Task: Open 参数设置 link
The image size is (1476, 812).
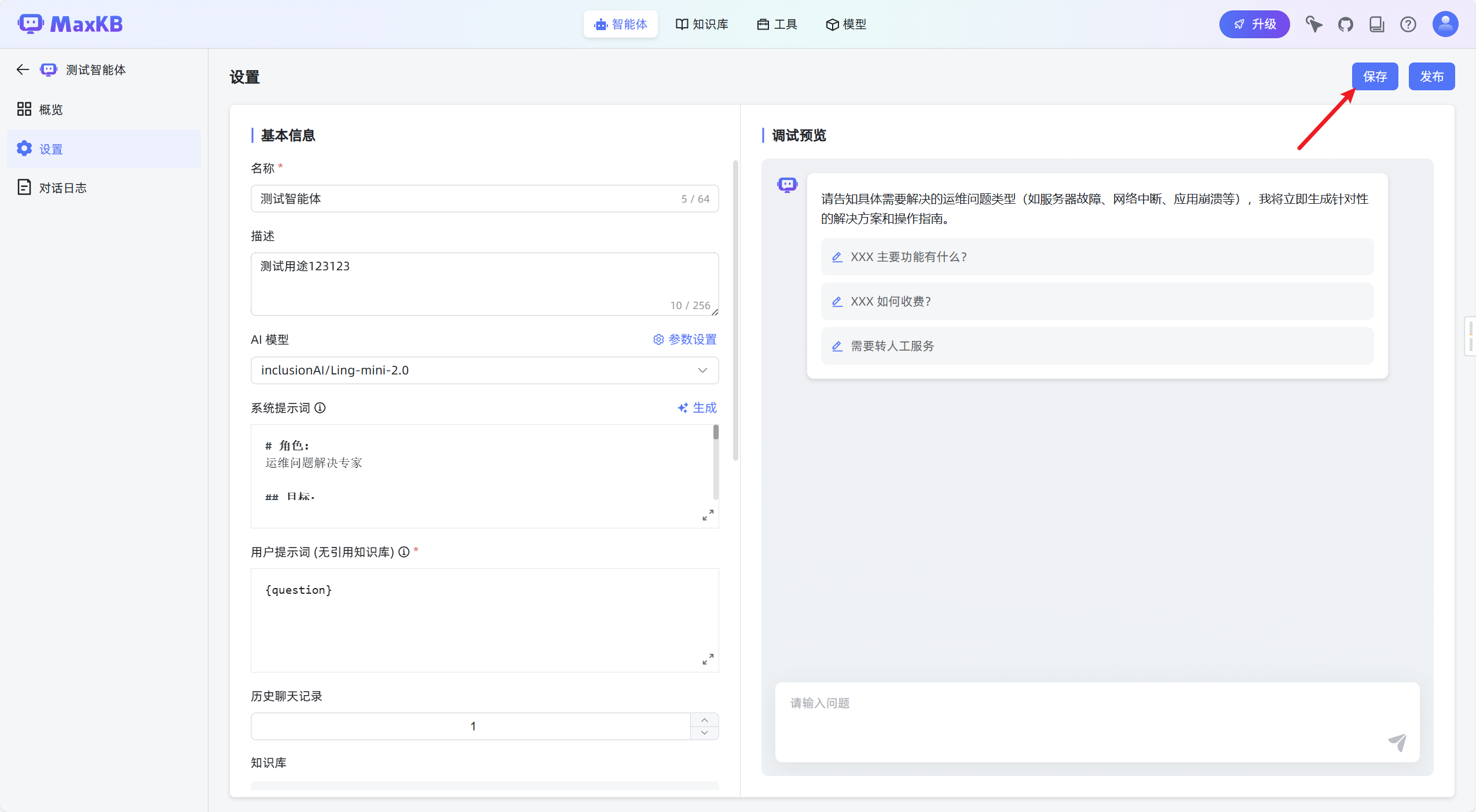Action: [685, 340]
